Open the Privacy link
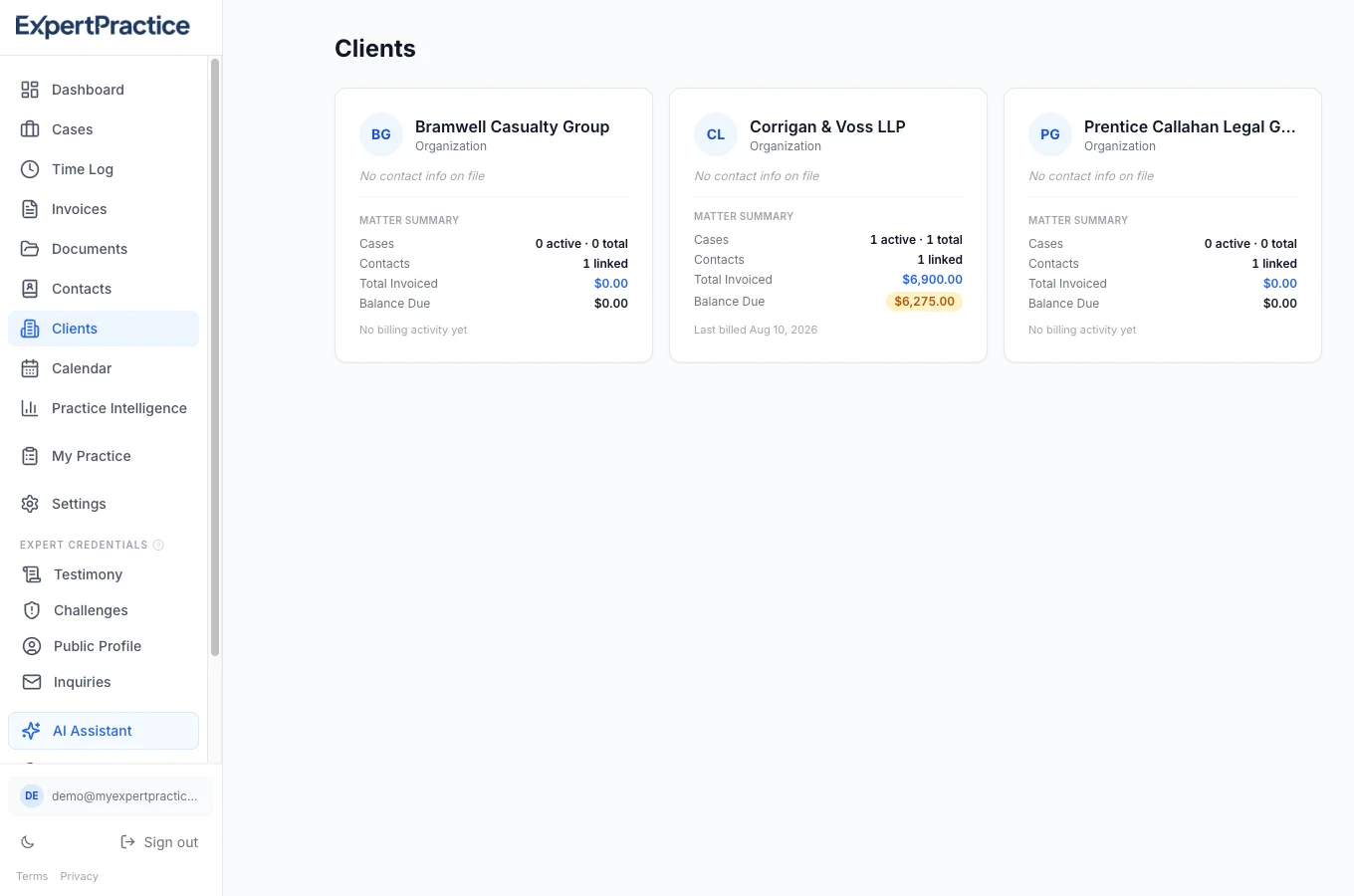This screenshot has height=896, width=1354. pyautogui.click(x=79, y=876)
